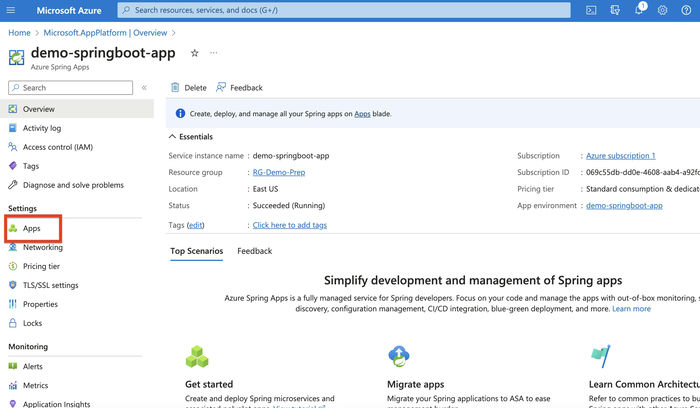Click the Diagnose wrench icon

[x=13, y=185]
